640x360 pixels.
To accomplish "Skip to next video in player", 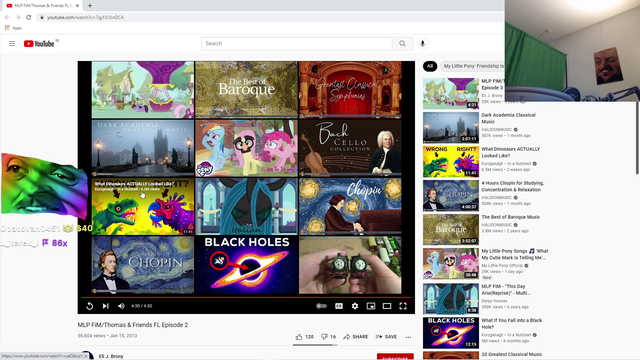I will tap(105, 306).
